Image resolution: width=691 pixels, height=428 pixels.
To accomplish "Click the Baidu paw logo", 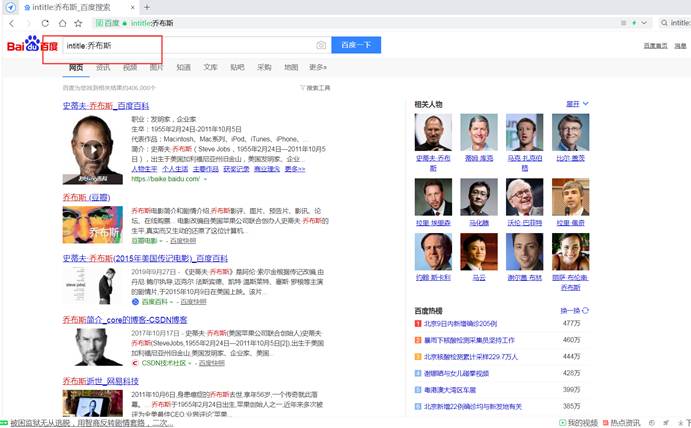I will coord(32,44).
